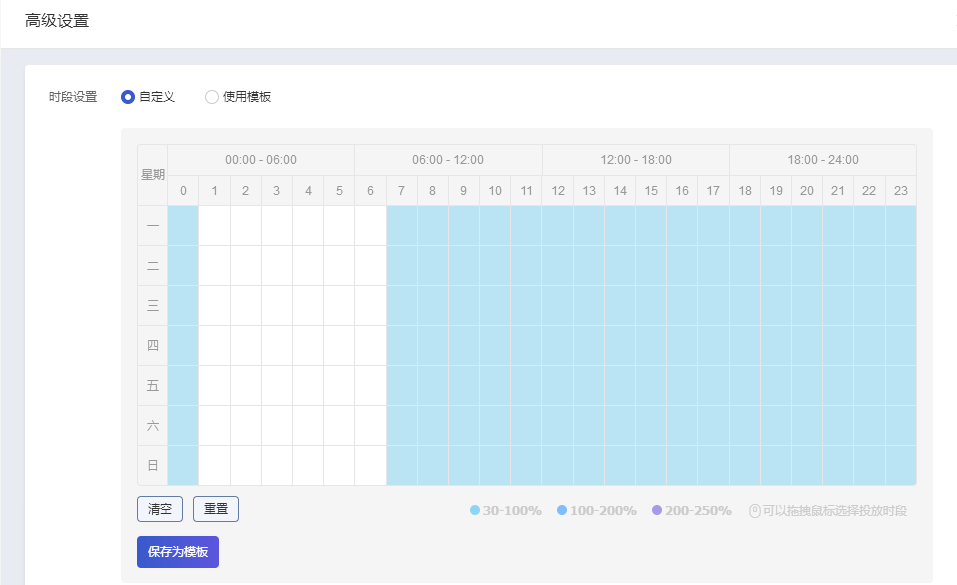This screenshot has width=957, height=585.
Task: Click the hour 0 column header
Action: click(x=183, y=191)
